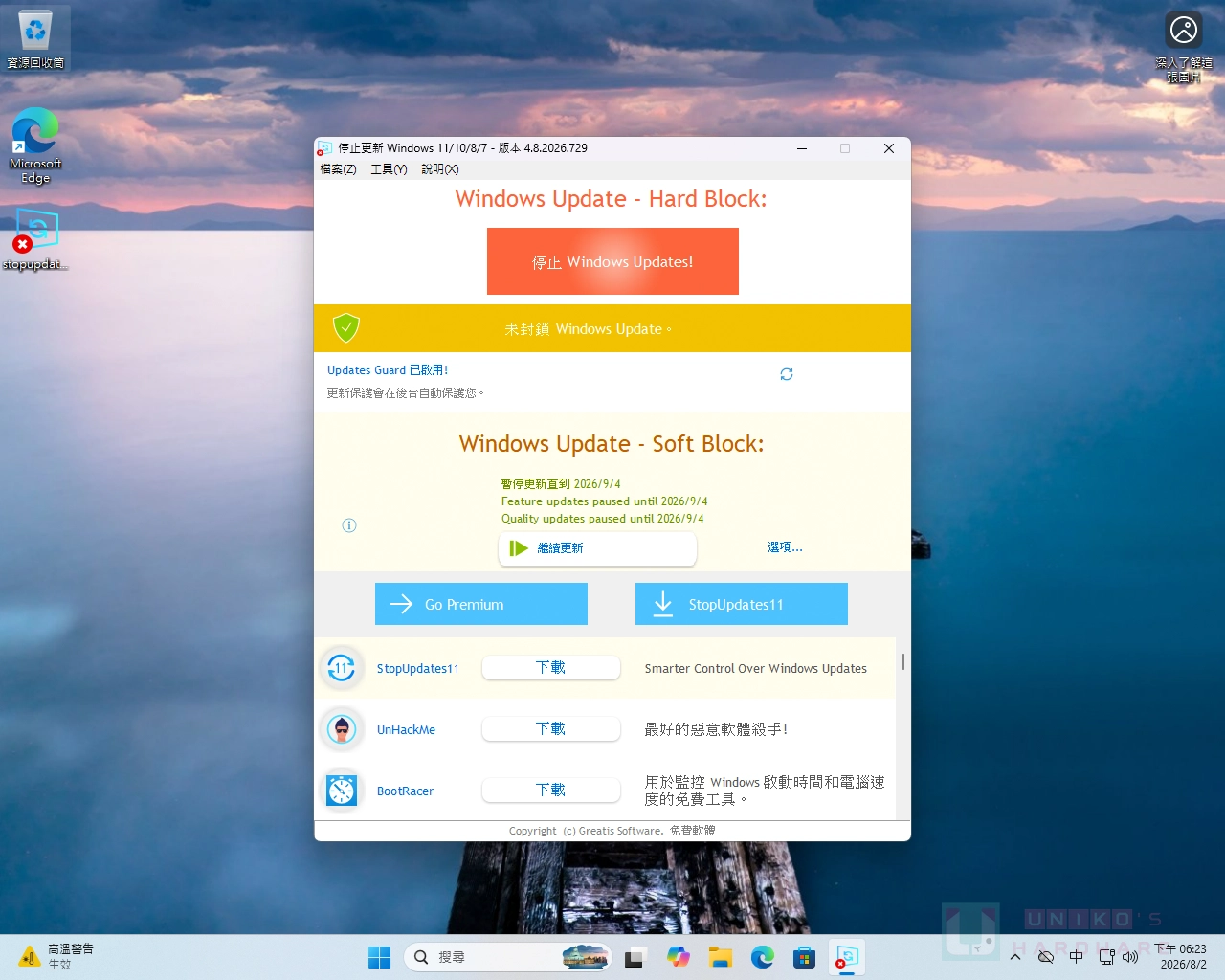Click the network tray icon
This screenshot has width=1225, height=980.
(1107, 957)
